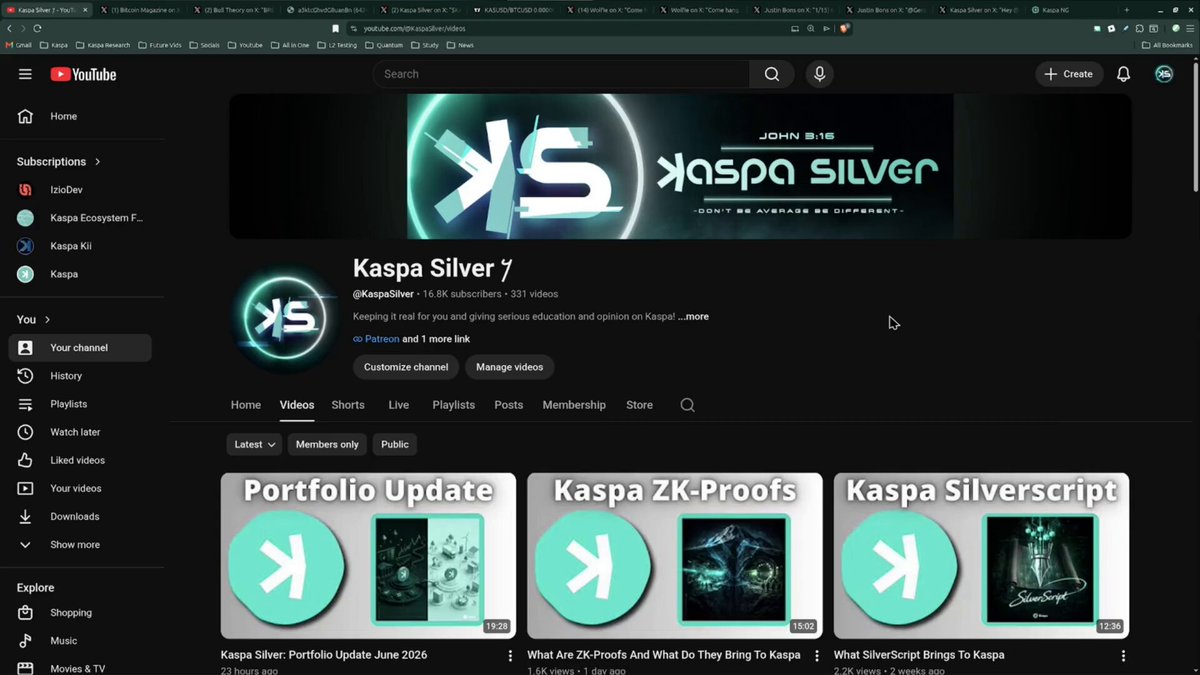
Task: Go back in the browser
Action: (x=10, y=28)
